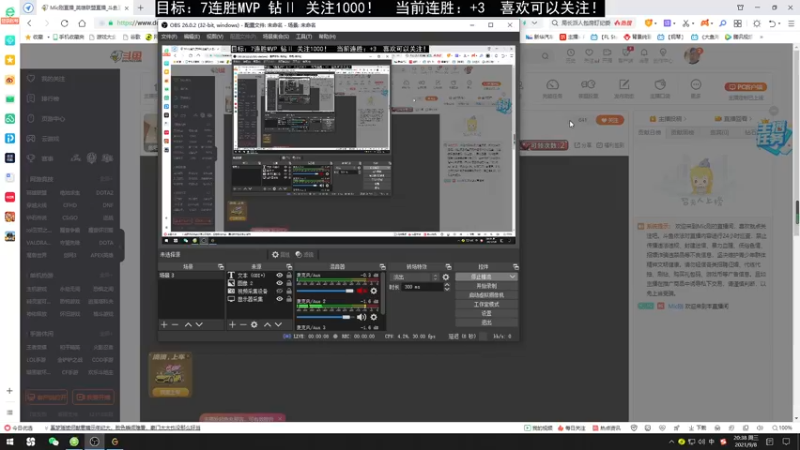
Task: Open the stop streaming button dropdown arrow
Action: (x=512, y=277)
